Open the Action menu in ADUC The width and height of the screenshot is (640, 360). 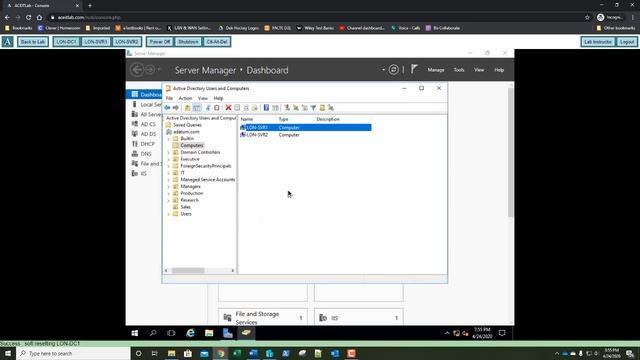(185, 98)
